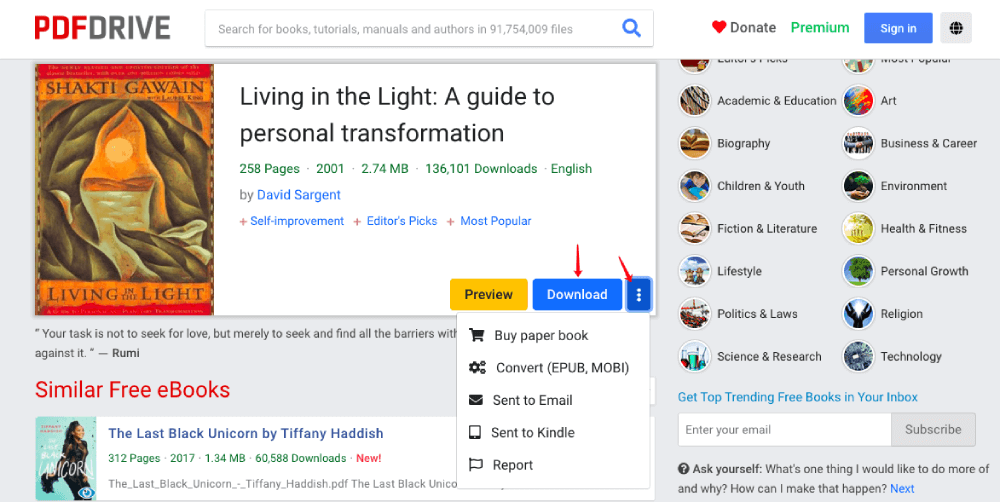Click the email input field
Screen dimensions: 1000x502
[x=784, y=430]
